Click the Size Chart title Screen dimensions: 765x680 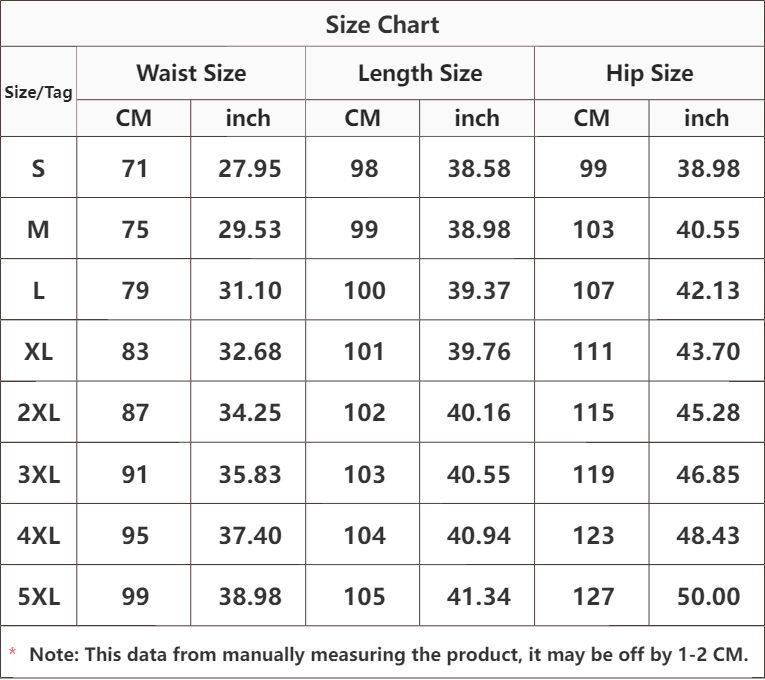pyautogui.click(x=382, y=25)
